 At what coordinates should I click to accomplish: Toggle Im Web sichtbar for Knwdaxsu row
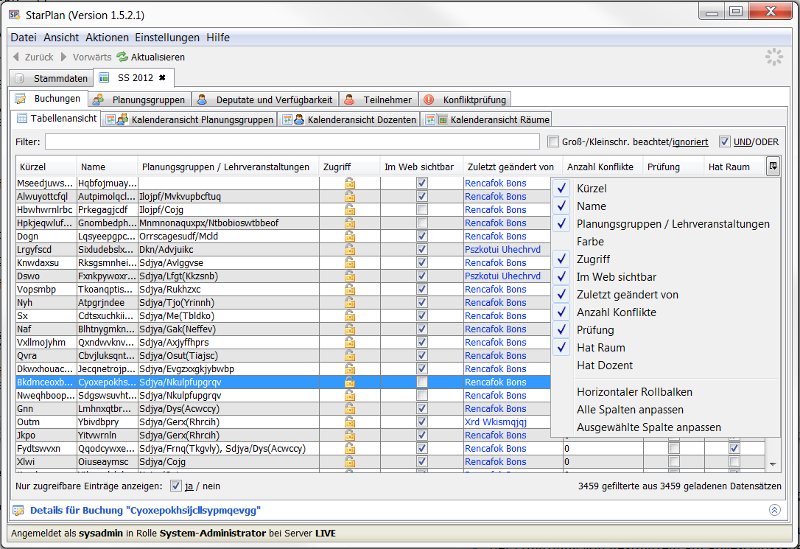coord(422,263)
